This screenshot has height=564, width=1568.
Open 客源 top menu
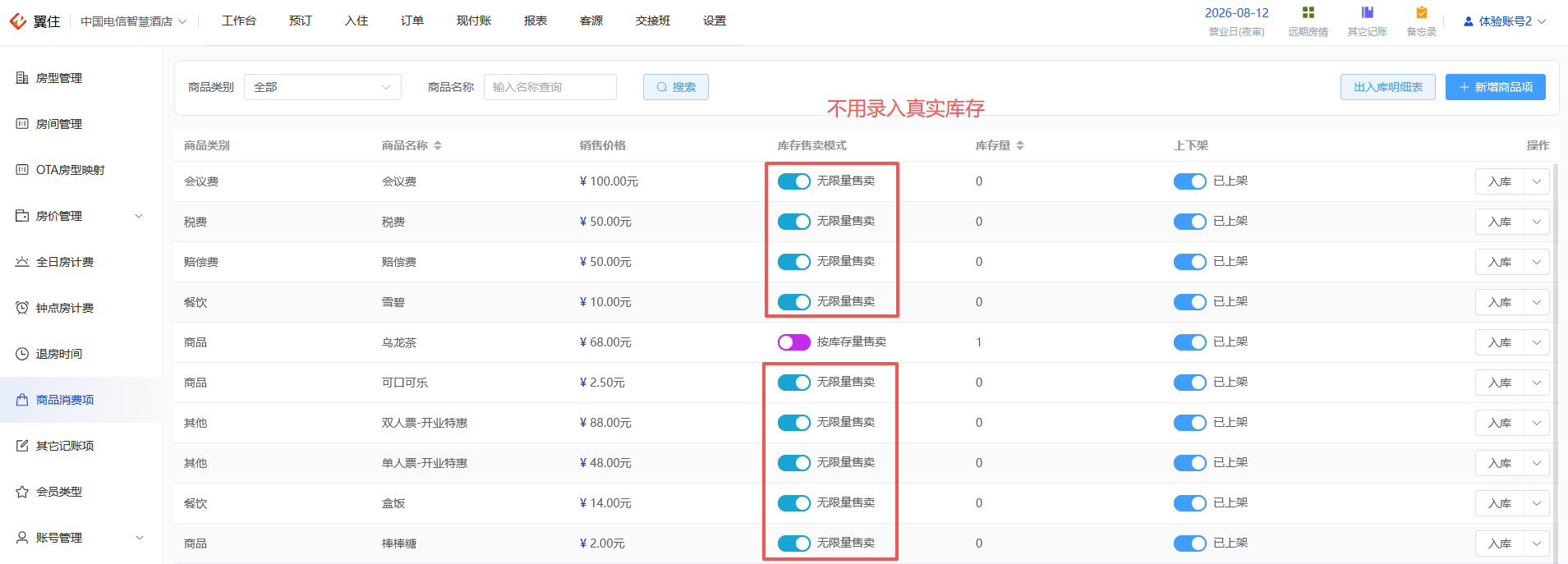point(591,21)
